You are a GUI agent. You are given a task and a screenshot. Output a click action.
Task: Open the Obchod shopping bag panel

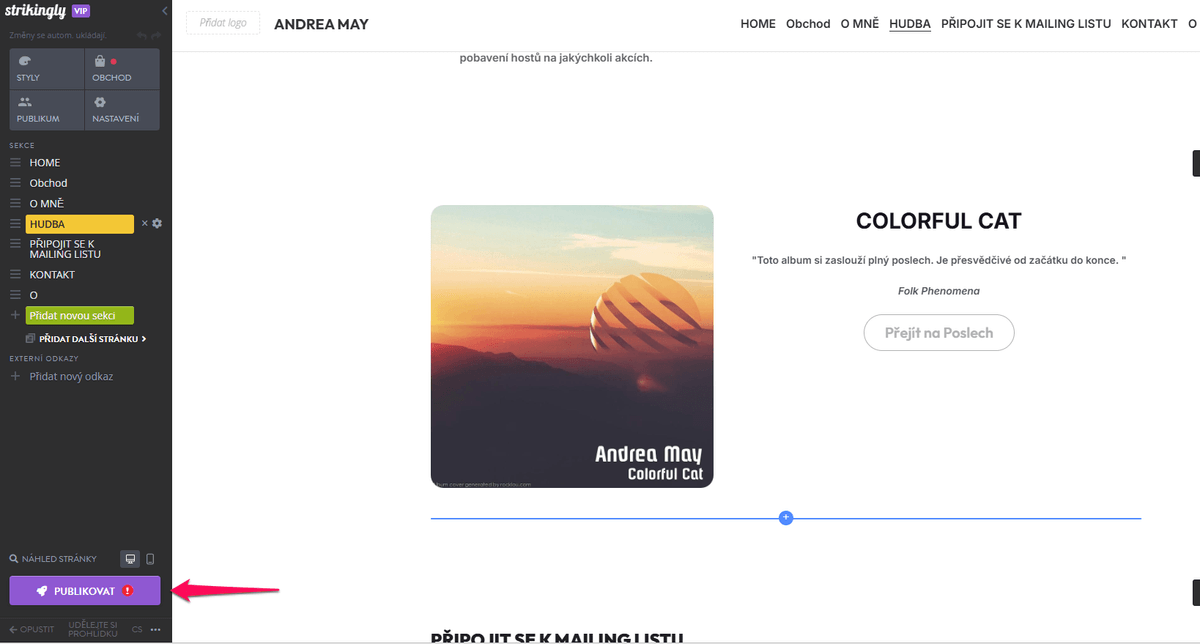coord(120,69)
